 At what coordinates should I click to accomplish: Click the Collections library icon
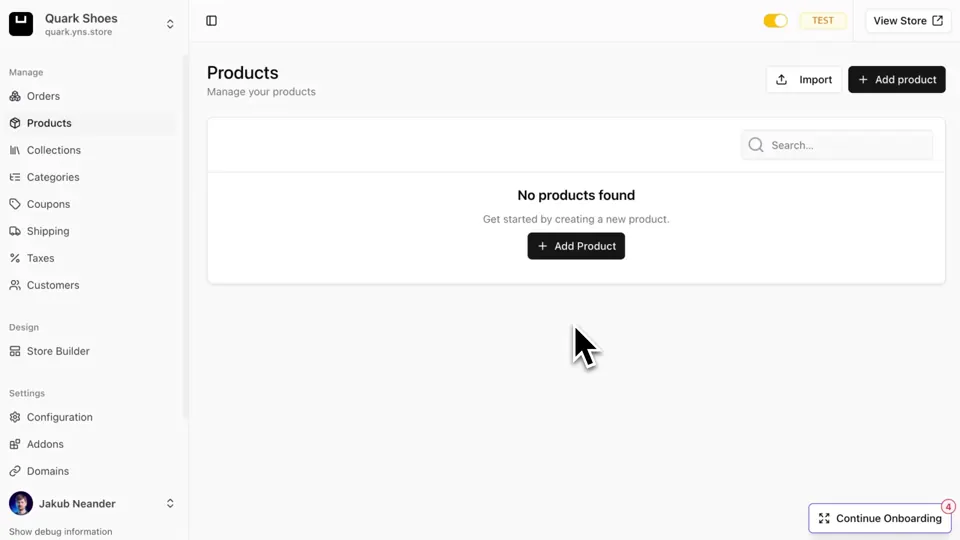coord(15,150)
